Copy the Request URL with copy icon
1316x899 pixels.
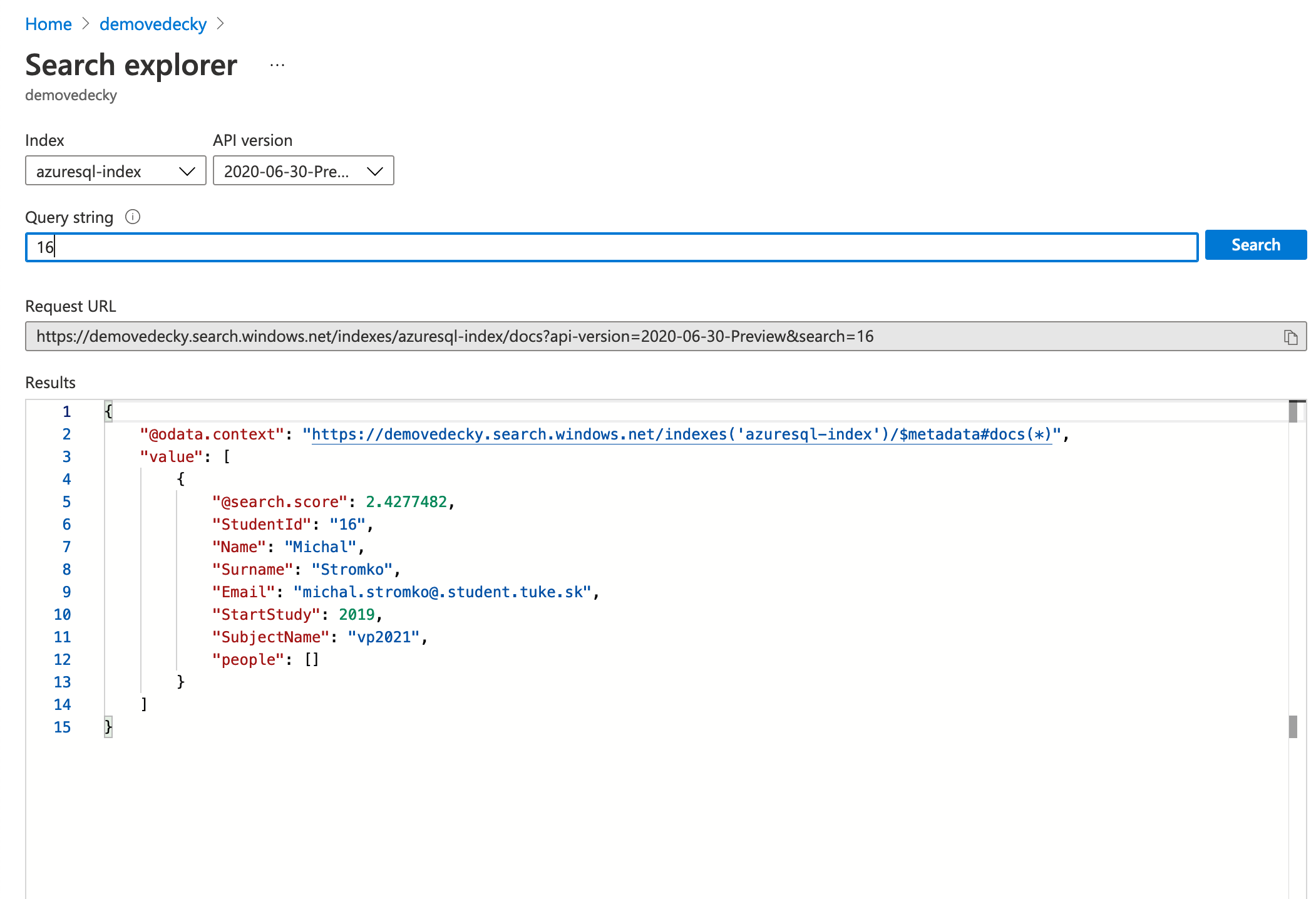click(x=1290, y=337)
